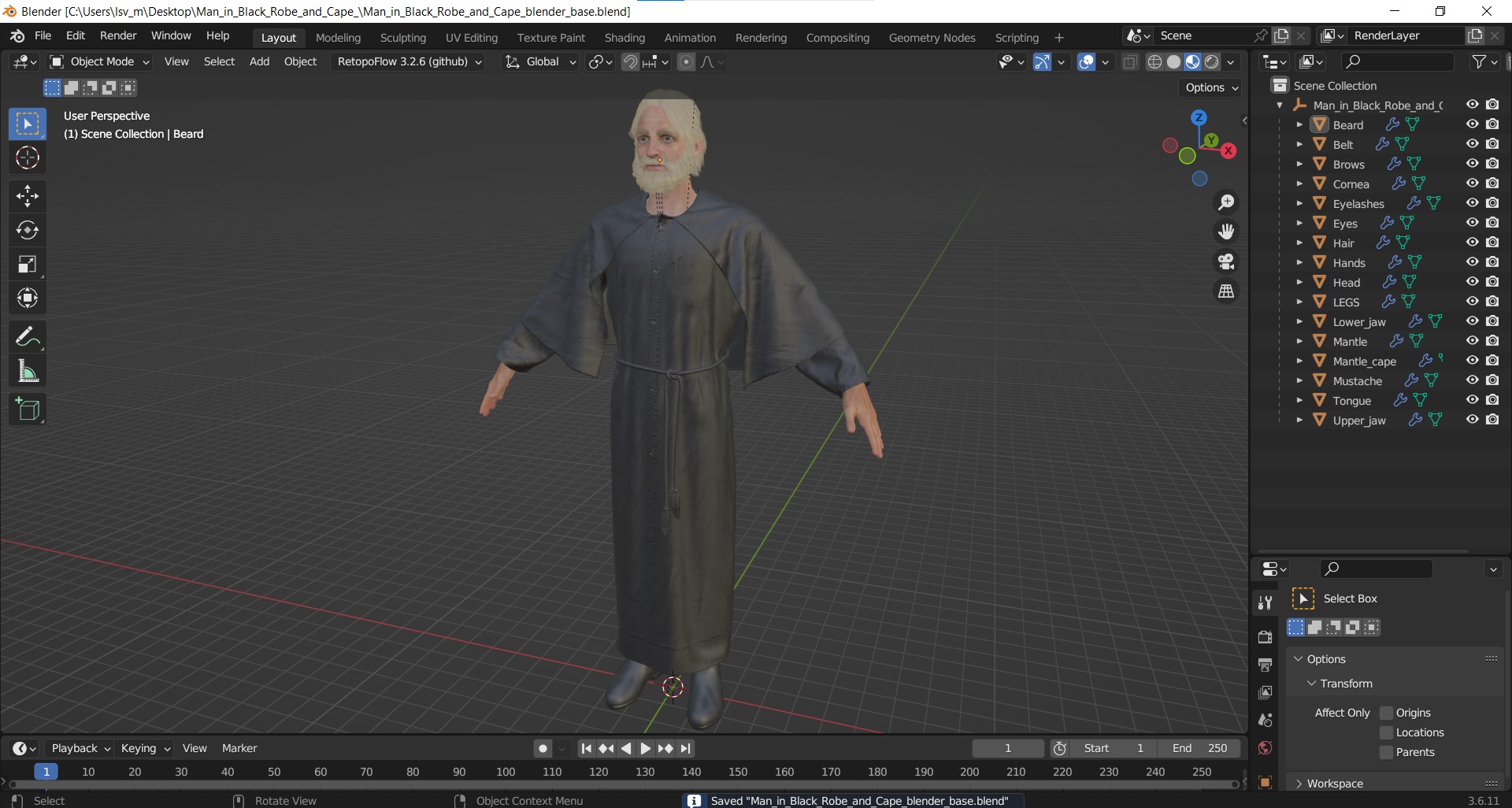Jump to the start frame button
The height and width of the screenshot is (808, 1512).
click(586, 749)
